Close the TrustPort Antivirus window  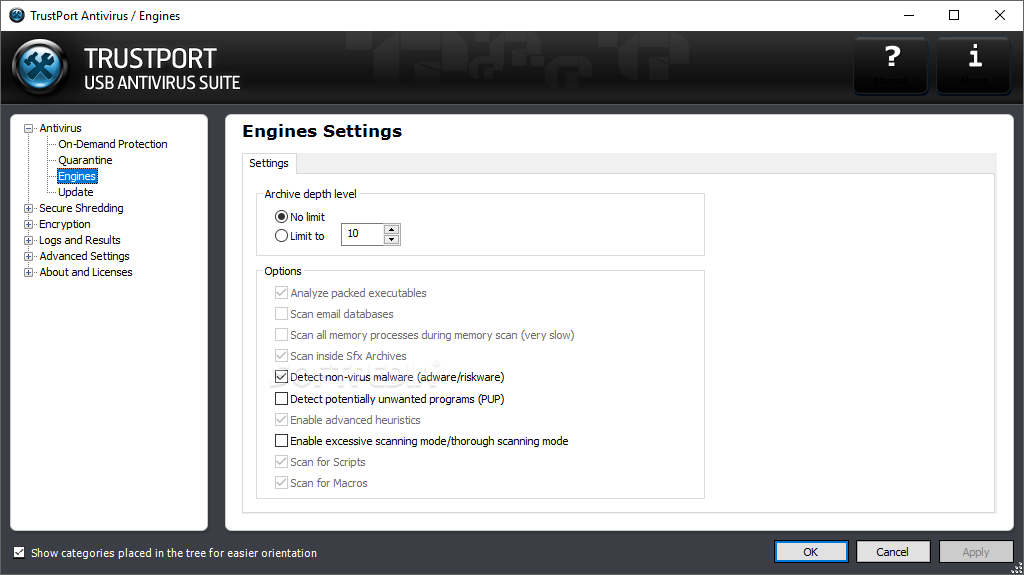[x=1000, y=15]
